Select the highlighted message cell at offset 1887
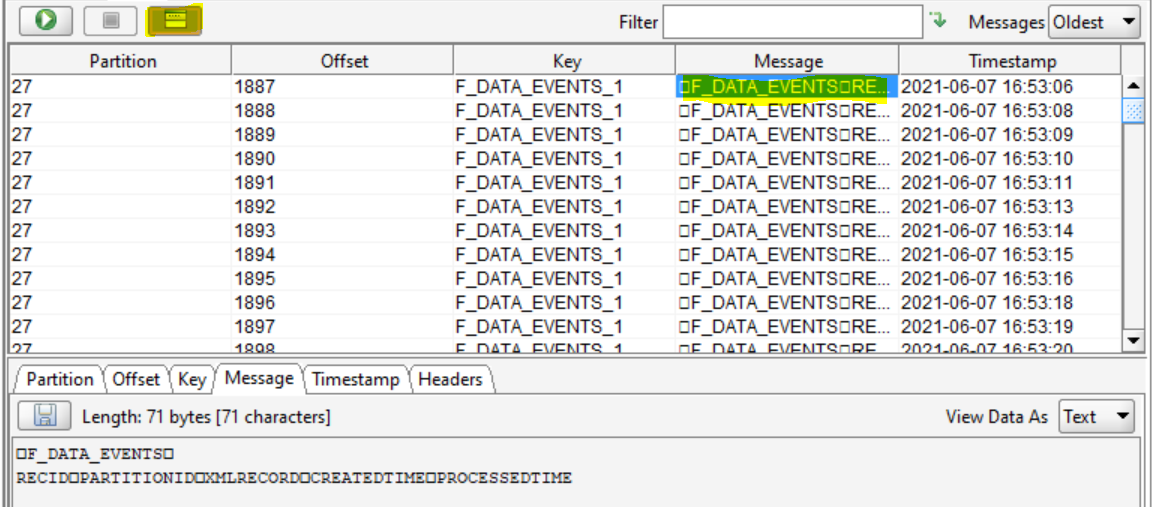1154x507 pixels. point(786,87)
